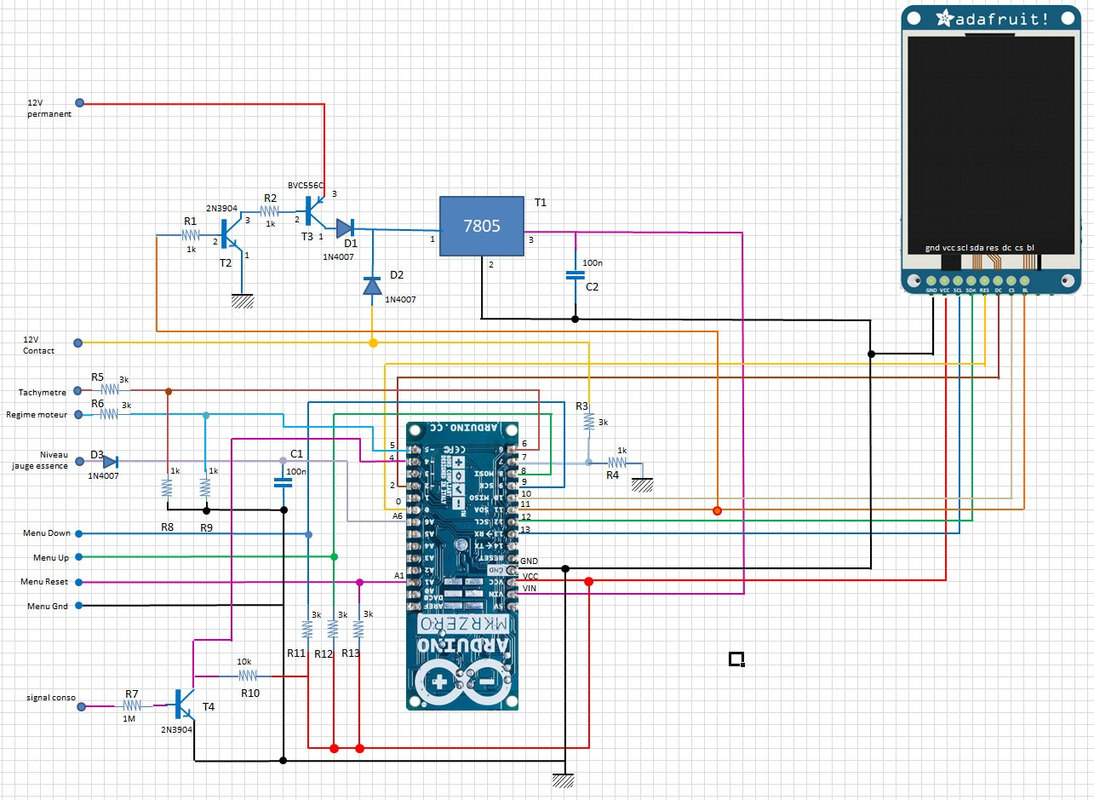Select the 12V Contact terminal dot
This screenshot has width=1094, height=800.
point(80,343)
